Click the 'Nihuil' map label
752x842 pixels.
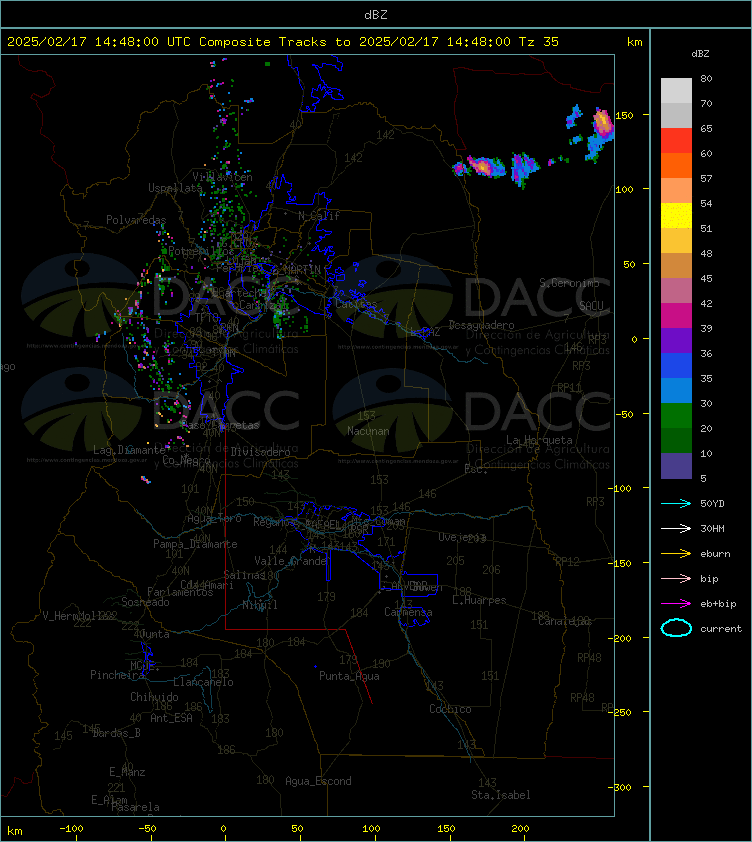click(x=260, y=605)
